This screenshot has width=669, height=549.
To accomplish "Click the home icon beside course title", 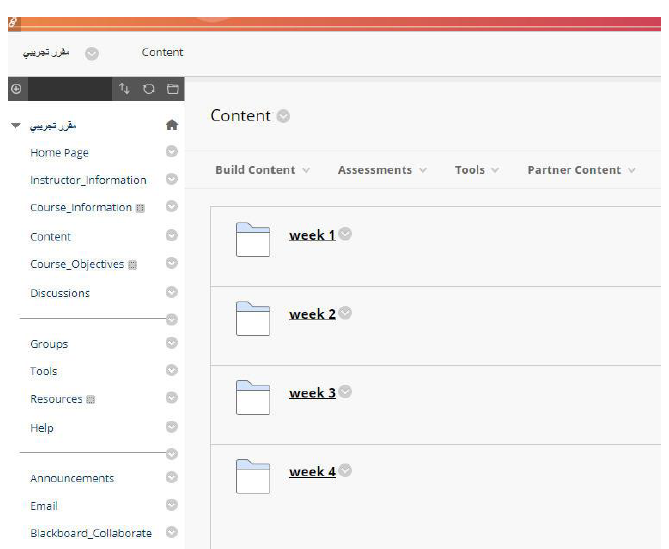I will pos(172,125).
